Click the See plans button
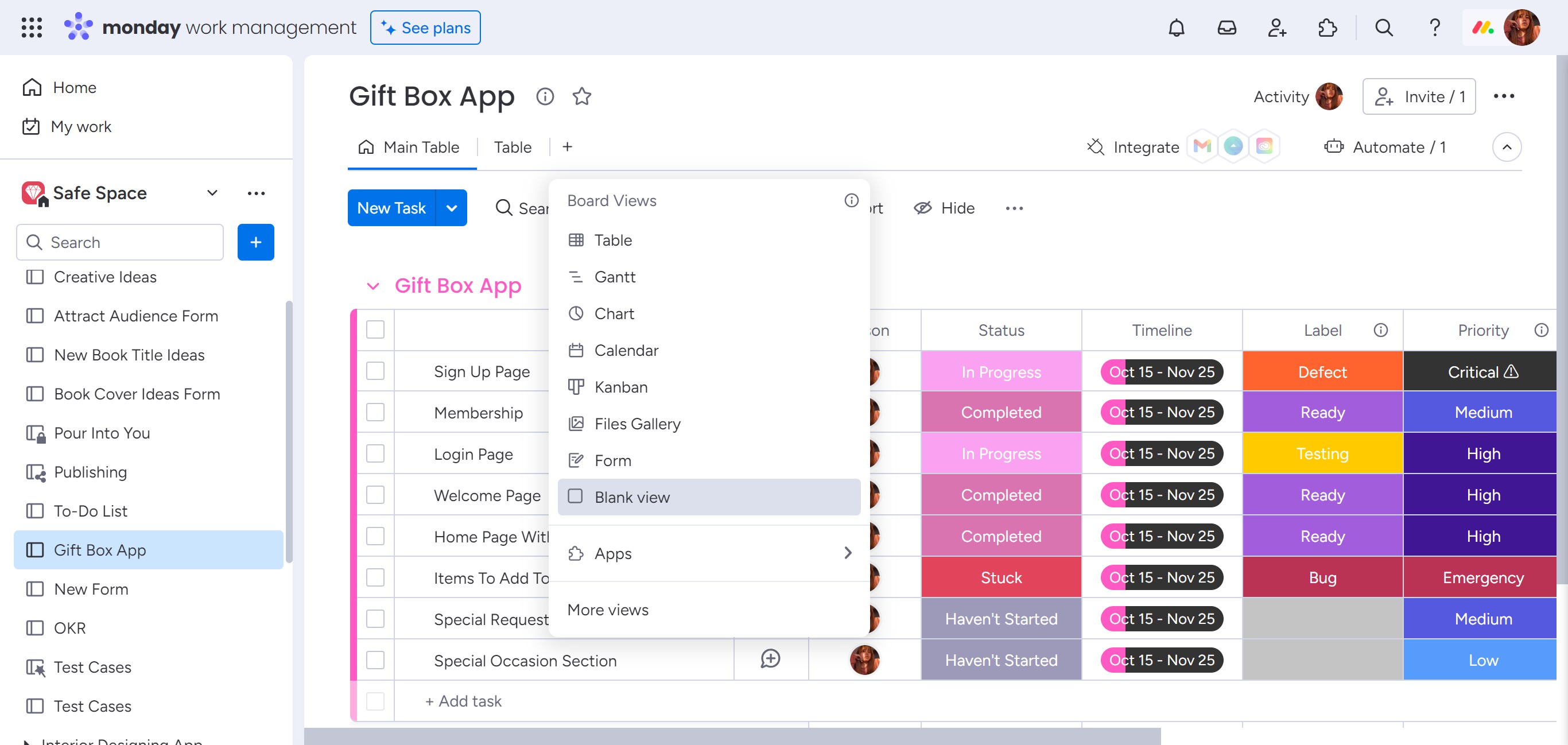The height and width of the screenshot is (745, 1568). point(425,28)
